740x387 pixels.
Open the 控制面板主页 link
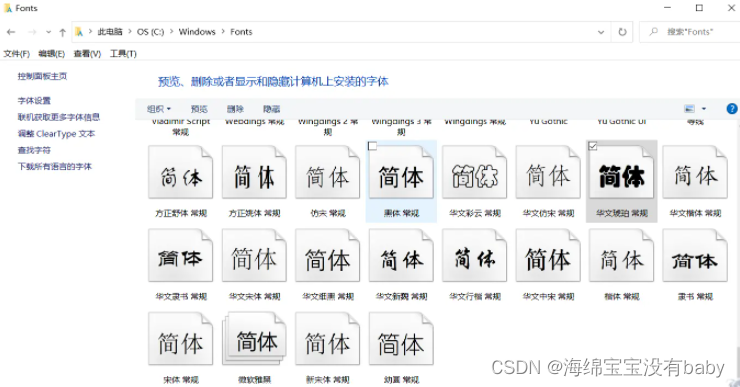pyautogui.click(x=42, y=76)
